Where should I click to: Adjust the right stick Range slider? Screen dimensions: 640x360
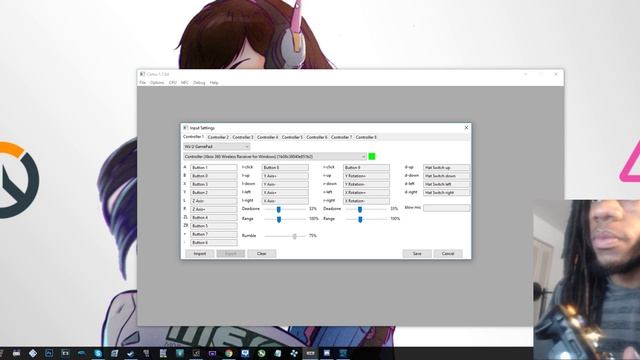(x=360, y=219)
